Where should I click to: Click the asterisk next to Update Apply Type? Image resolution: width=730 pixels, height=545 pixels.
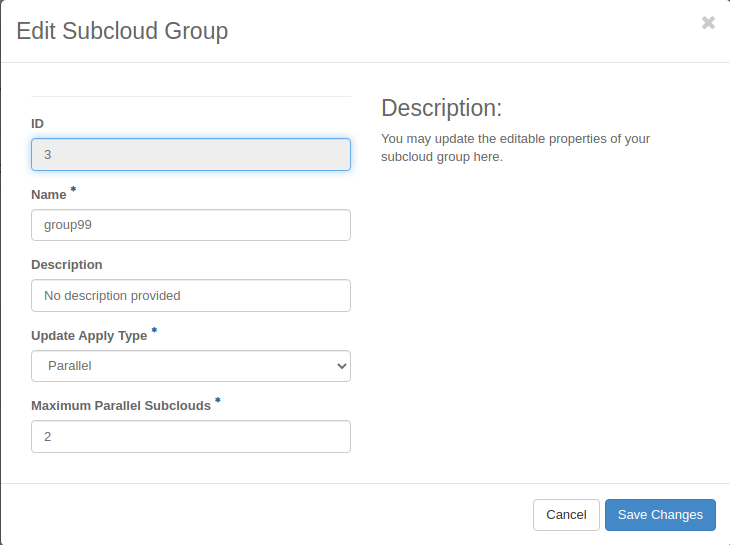(x=154, y=331)
